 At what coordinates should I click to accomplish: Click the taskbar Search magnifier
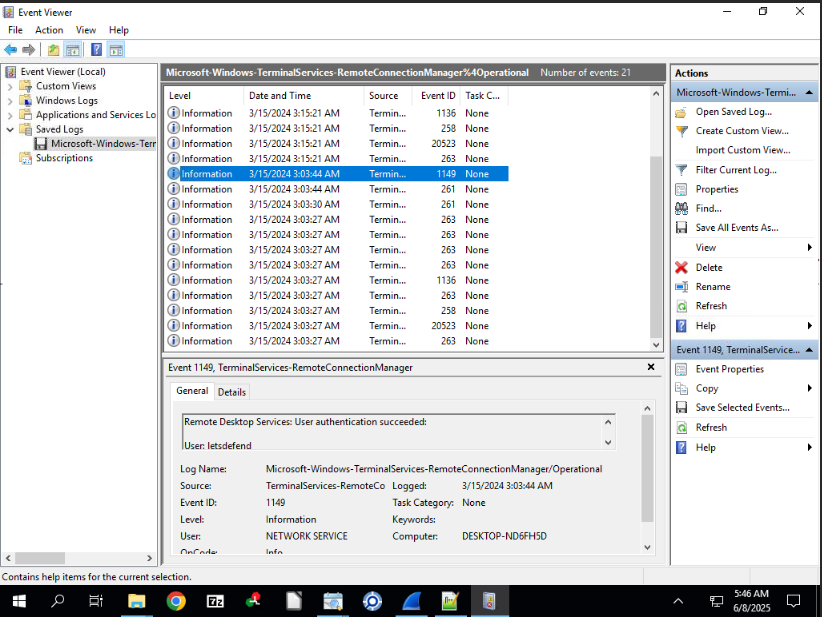(x=58, y=601)
